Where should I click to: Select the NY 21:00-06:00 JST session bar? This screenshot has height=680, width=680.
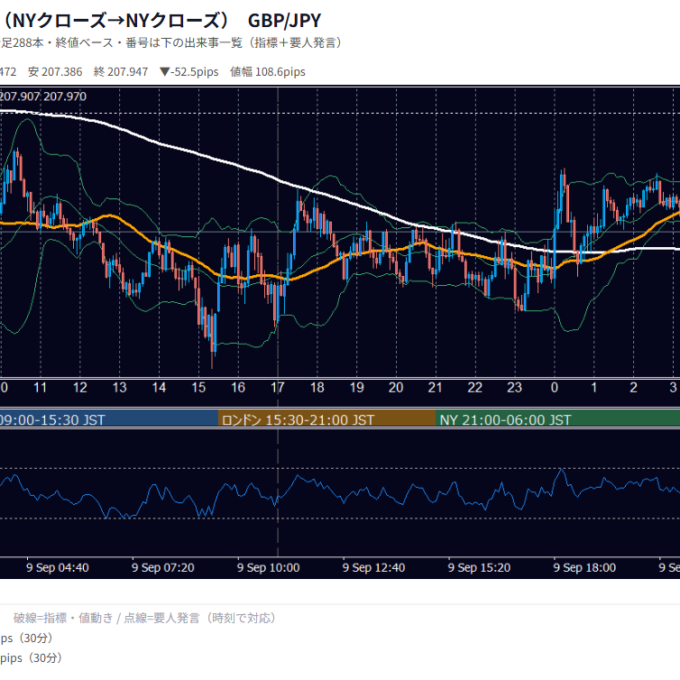[x=558, y=419]
